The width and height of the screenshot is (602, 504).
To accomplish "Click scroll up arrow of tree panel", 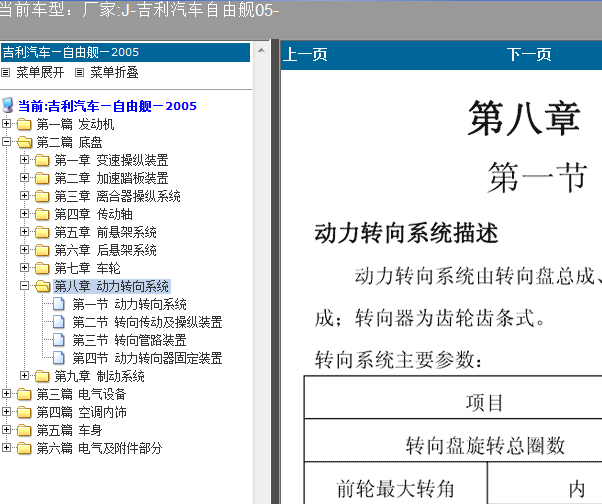I will pos(261,50).
